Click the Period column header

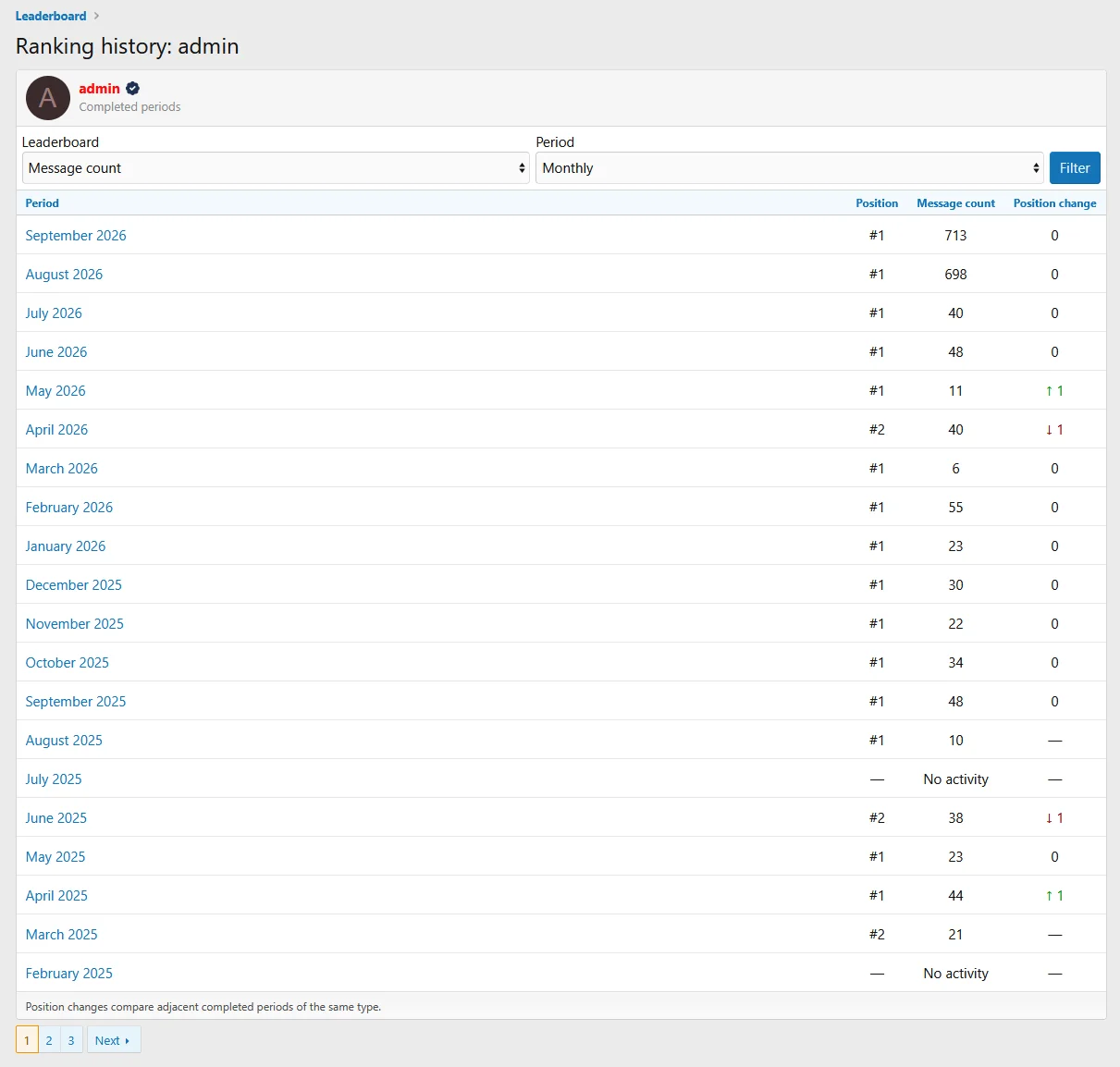[43, 203]
